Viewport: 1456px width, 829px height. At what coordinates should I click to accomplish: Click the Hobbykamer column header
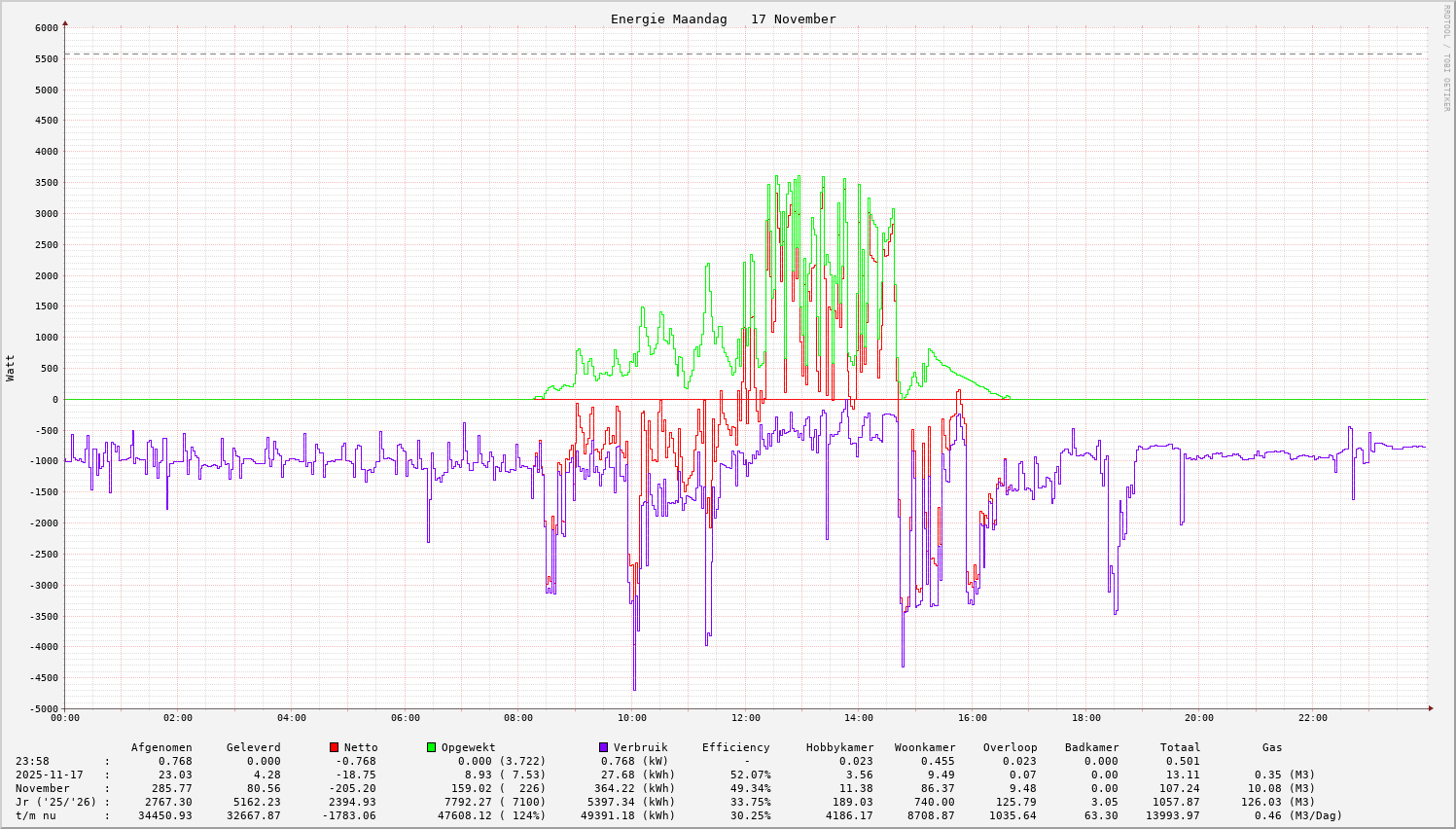[x=839, y=747]
